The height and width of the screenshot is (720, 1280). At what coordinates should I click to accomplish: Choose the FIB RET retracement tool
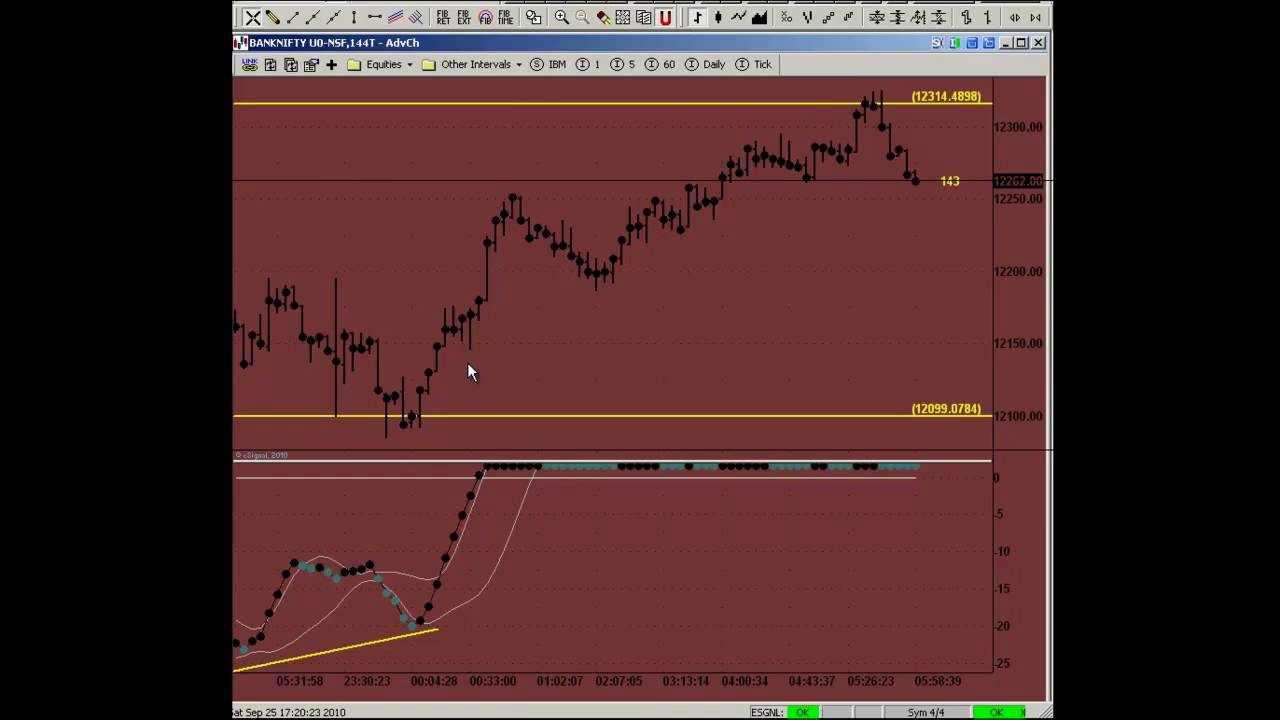click(443, 17)
